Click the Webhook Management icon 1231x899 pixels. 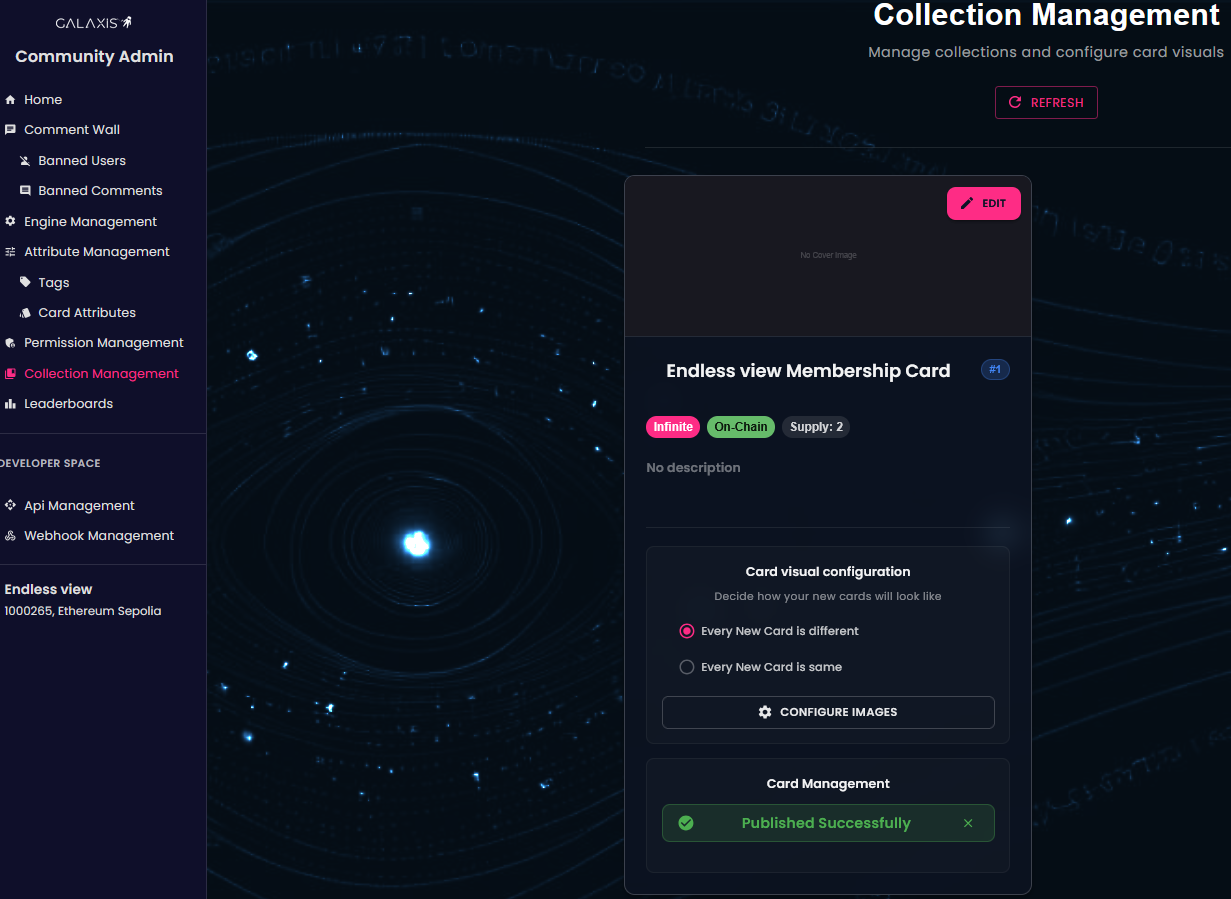coord(10,536)
